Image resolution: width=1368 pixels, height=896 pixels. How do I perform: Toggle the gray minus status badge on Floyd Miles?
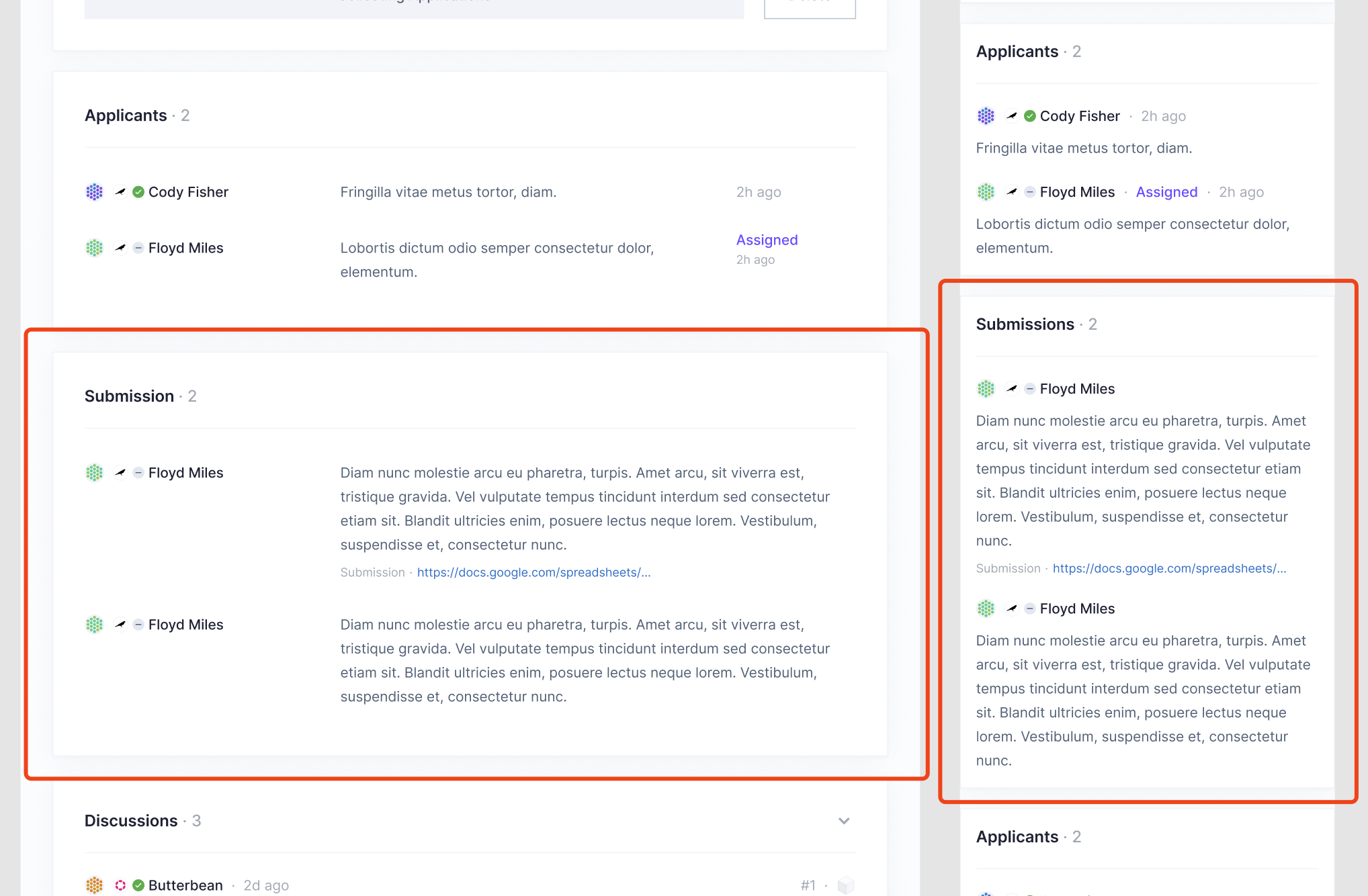coord(138,248)
